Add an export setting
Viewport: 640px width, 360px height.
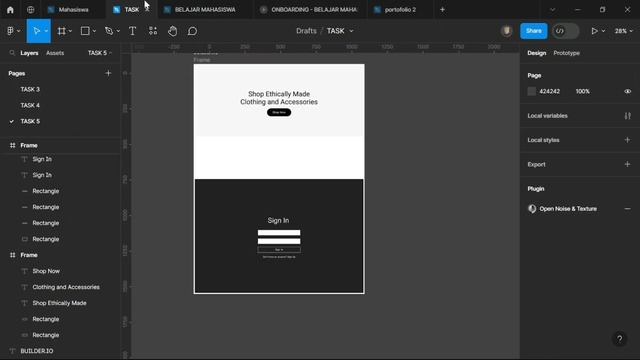pyautogui.click(x=627, y=164)
